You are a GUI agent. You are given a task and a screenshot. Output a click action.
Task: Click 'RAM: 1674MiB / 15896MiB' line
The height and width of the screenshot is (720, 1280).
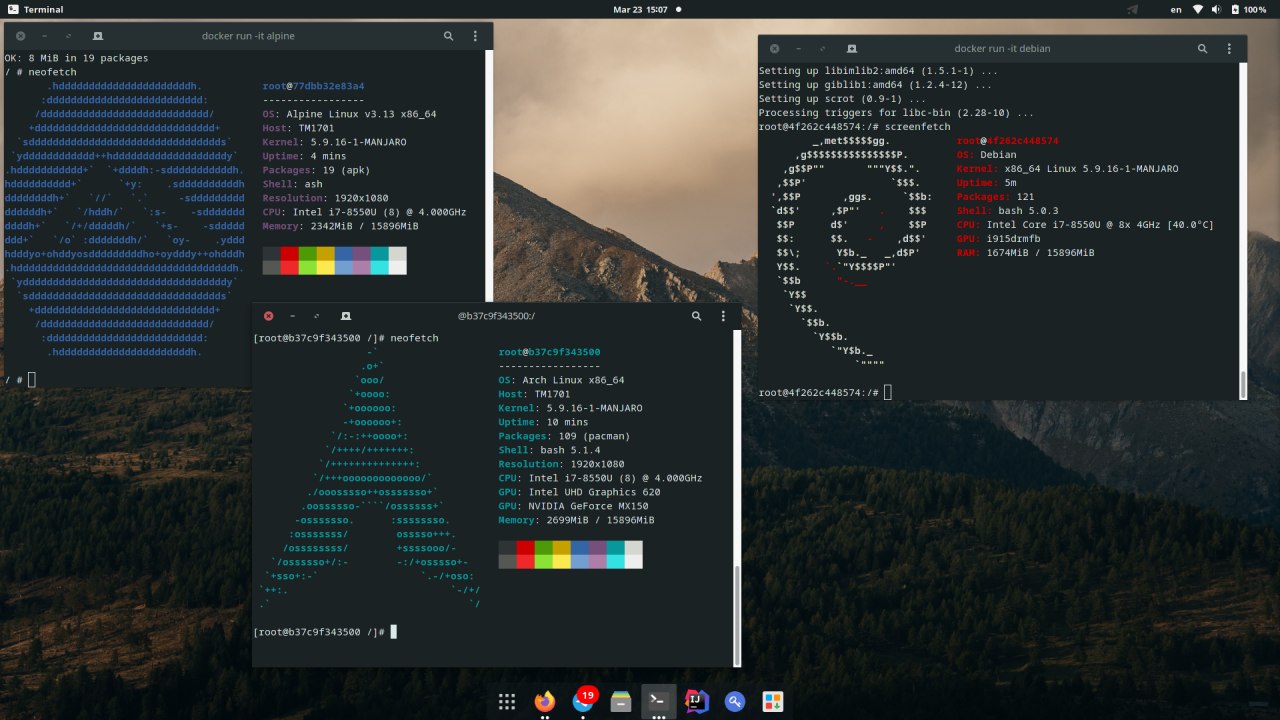1026,253
